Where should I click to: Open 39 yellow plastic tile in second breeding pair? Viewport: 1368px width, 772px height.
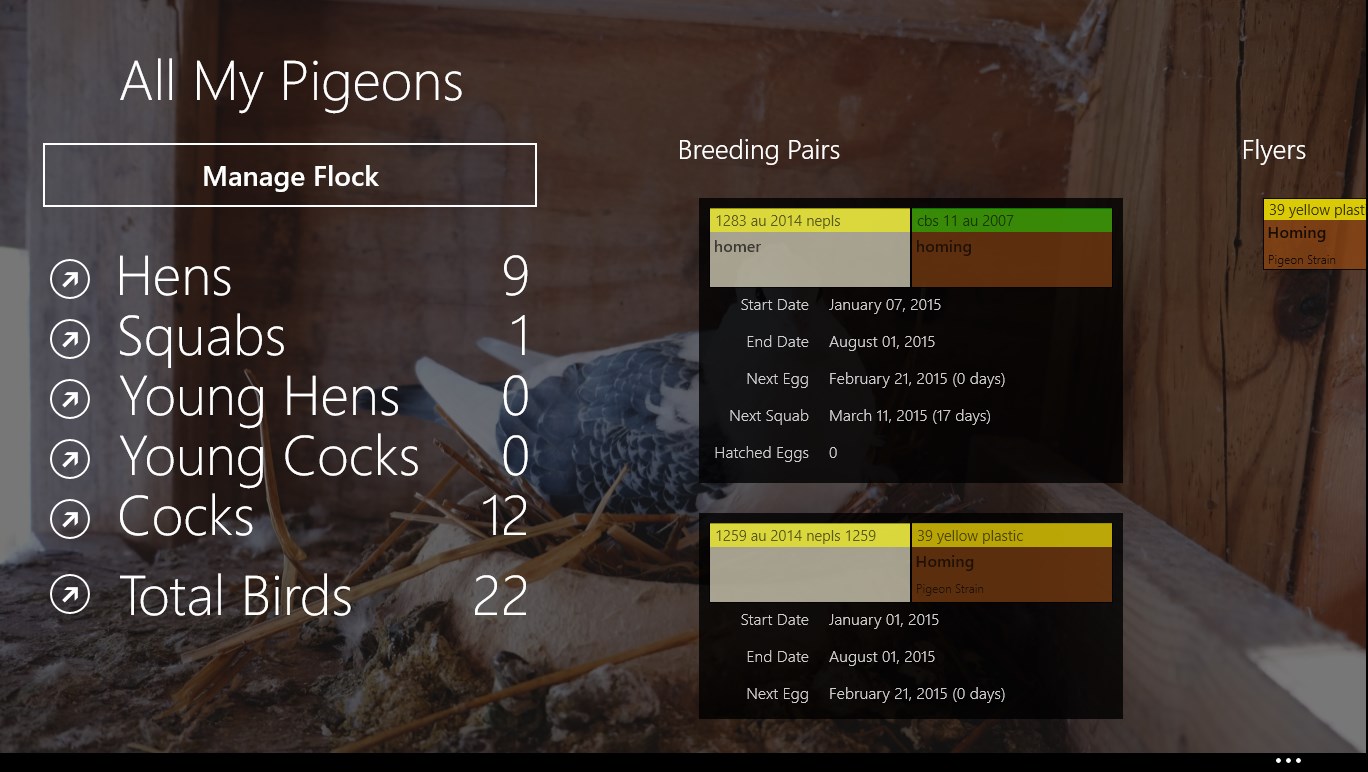(1011, 562)
